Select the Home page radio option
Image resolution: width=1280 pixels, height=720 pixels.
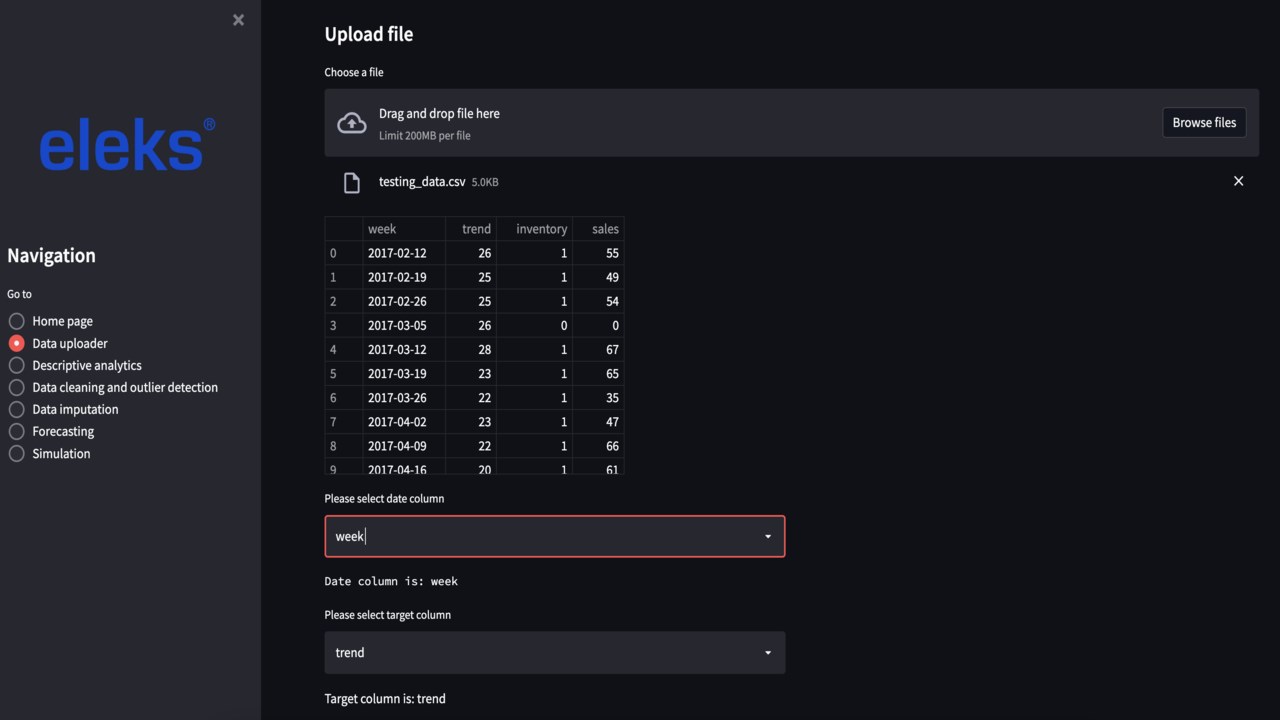[17, 321]
